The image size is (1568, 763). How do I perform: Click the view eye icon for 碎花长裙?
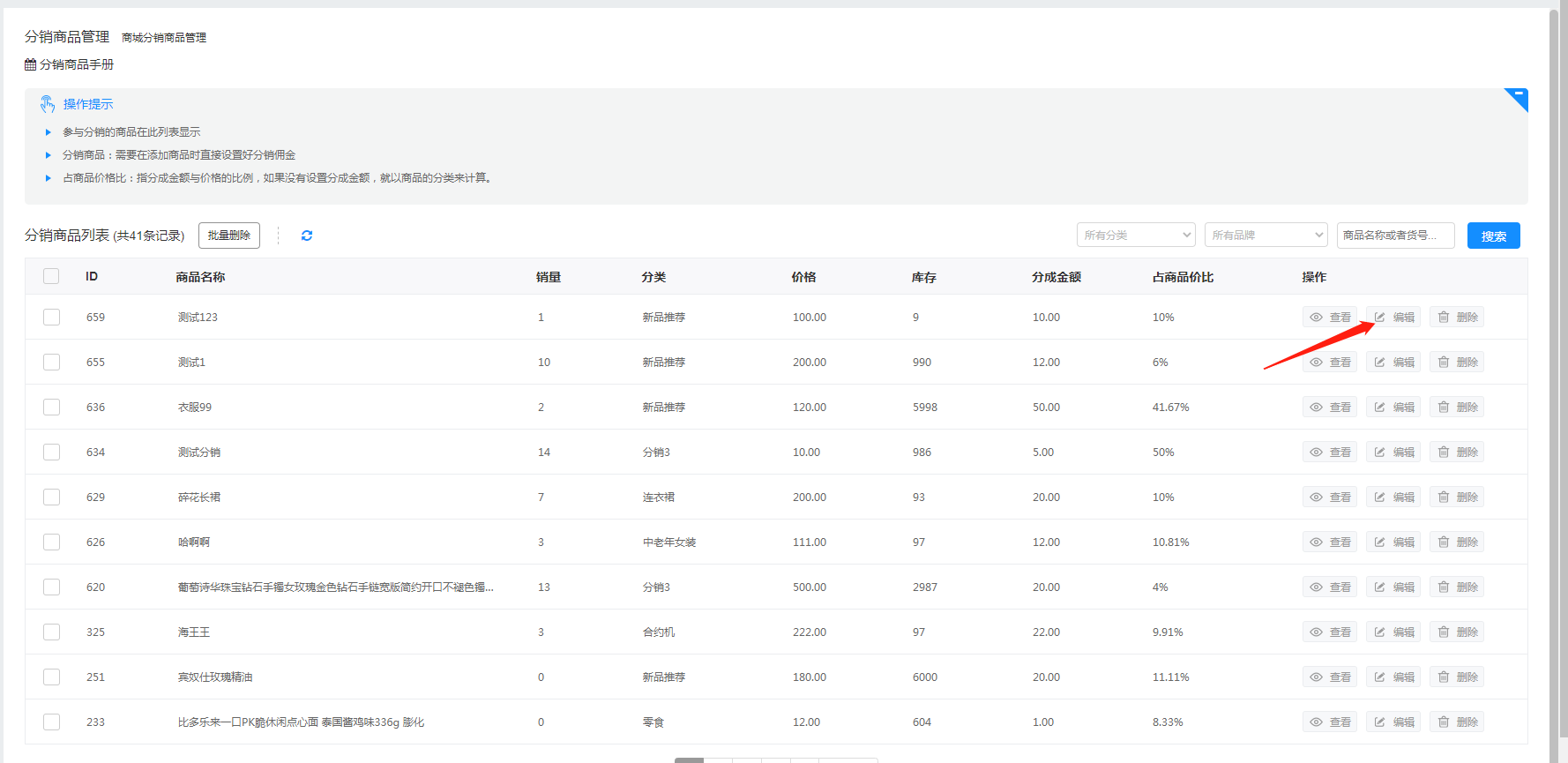coord(1316,497)
